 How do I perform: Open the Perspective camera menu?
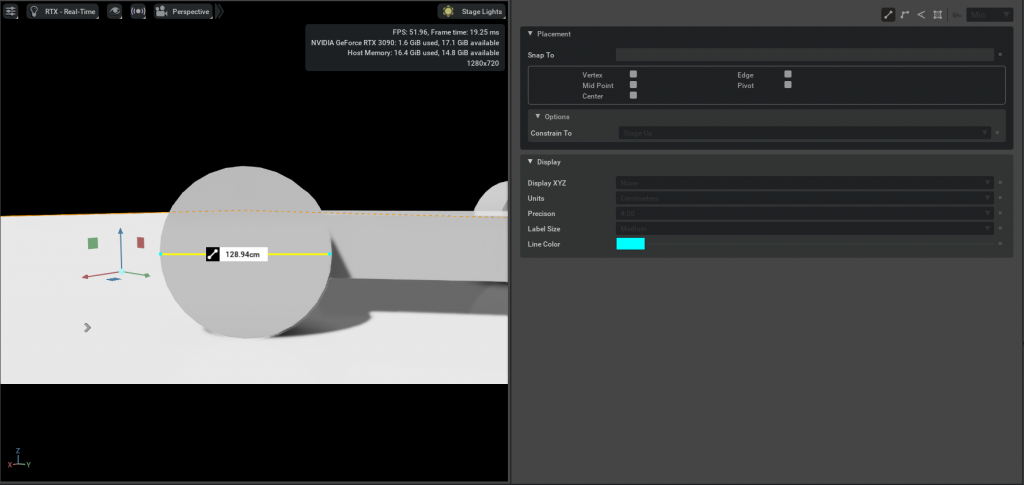click(x=183, y=11)
